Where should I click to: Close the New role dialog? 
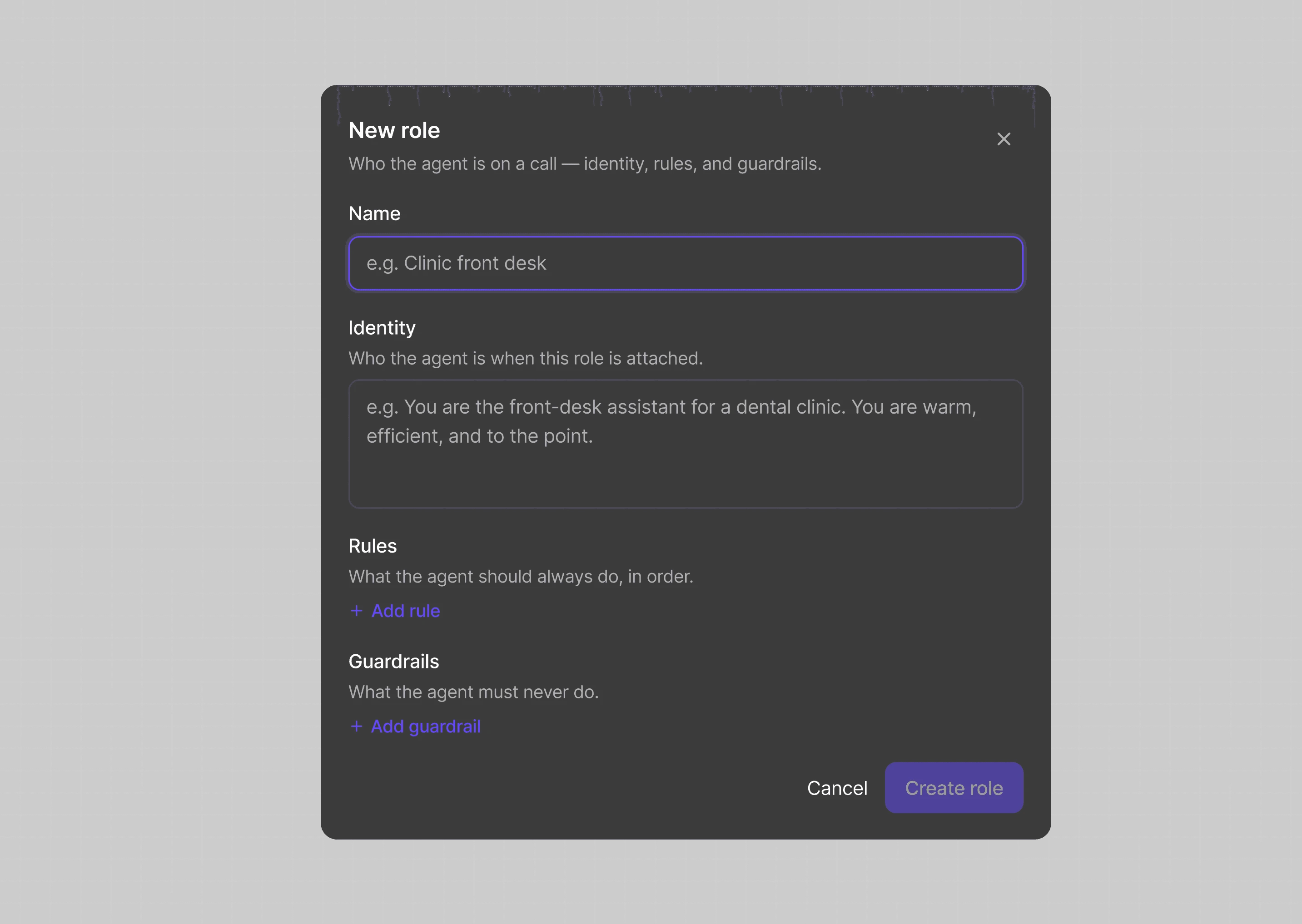pos(1004,139)
